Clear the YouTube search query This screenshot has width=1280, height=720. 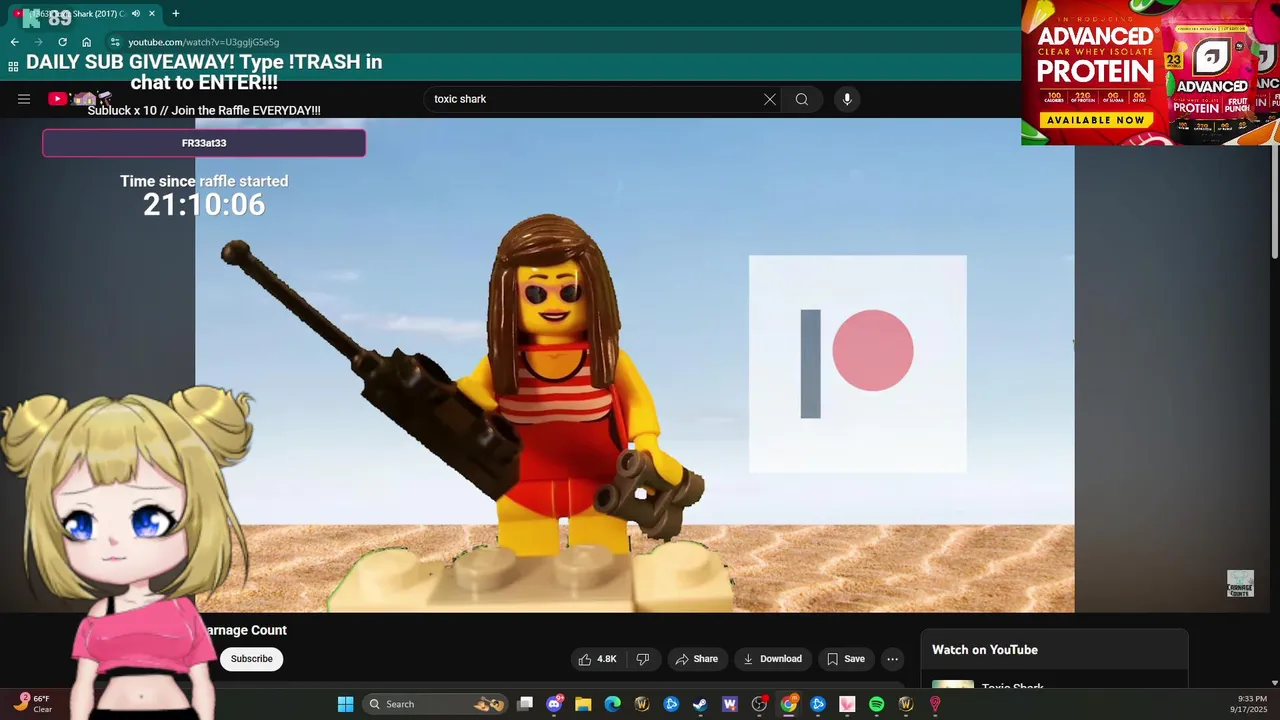coord(770,99)
